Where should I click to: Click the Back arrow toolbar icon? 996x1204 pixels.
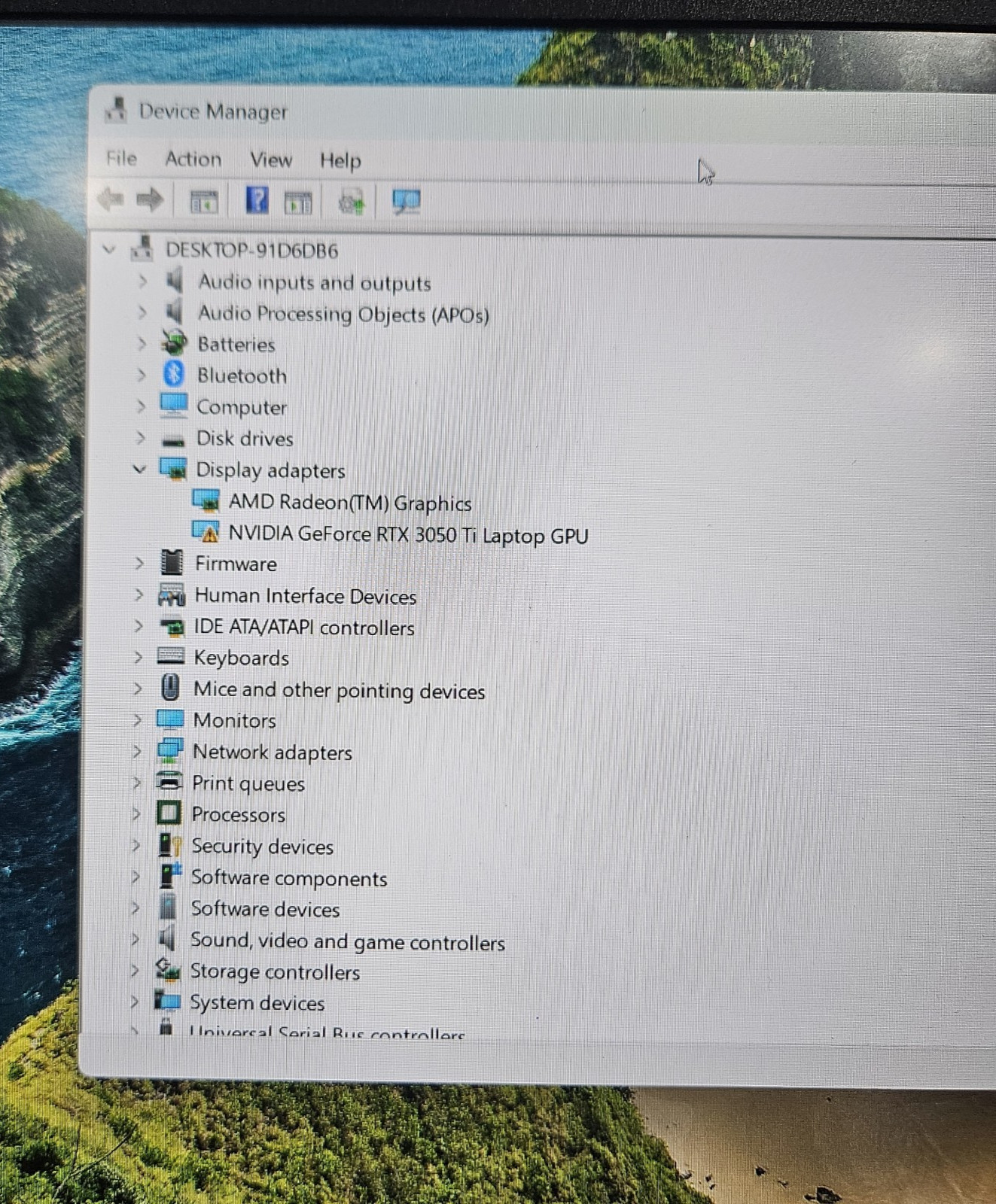(111, 199)
